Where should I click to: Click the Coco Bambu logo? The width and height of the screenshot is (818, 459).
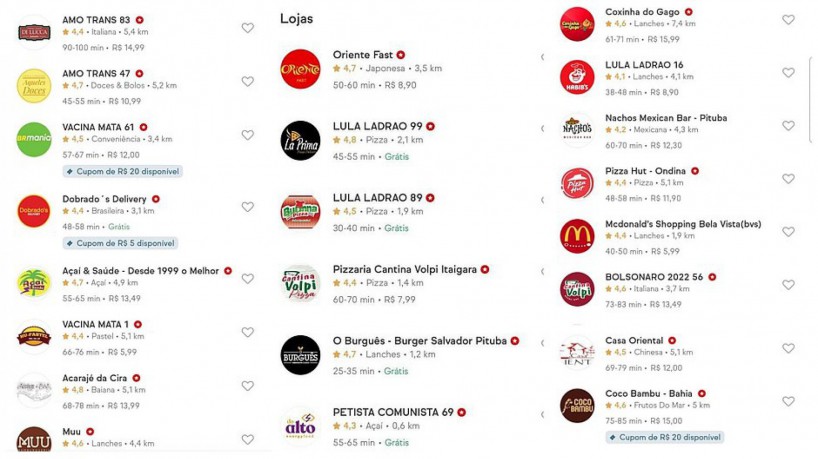click(577, 405)
